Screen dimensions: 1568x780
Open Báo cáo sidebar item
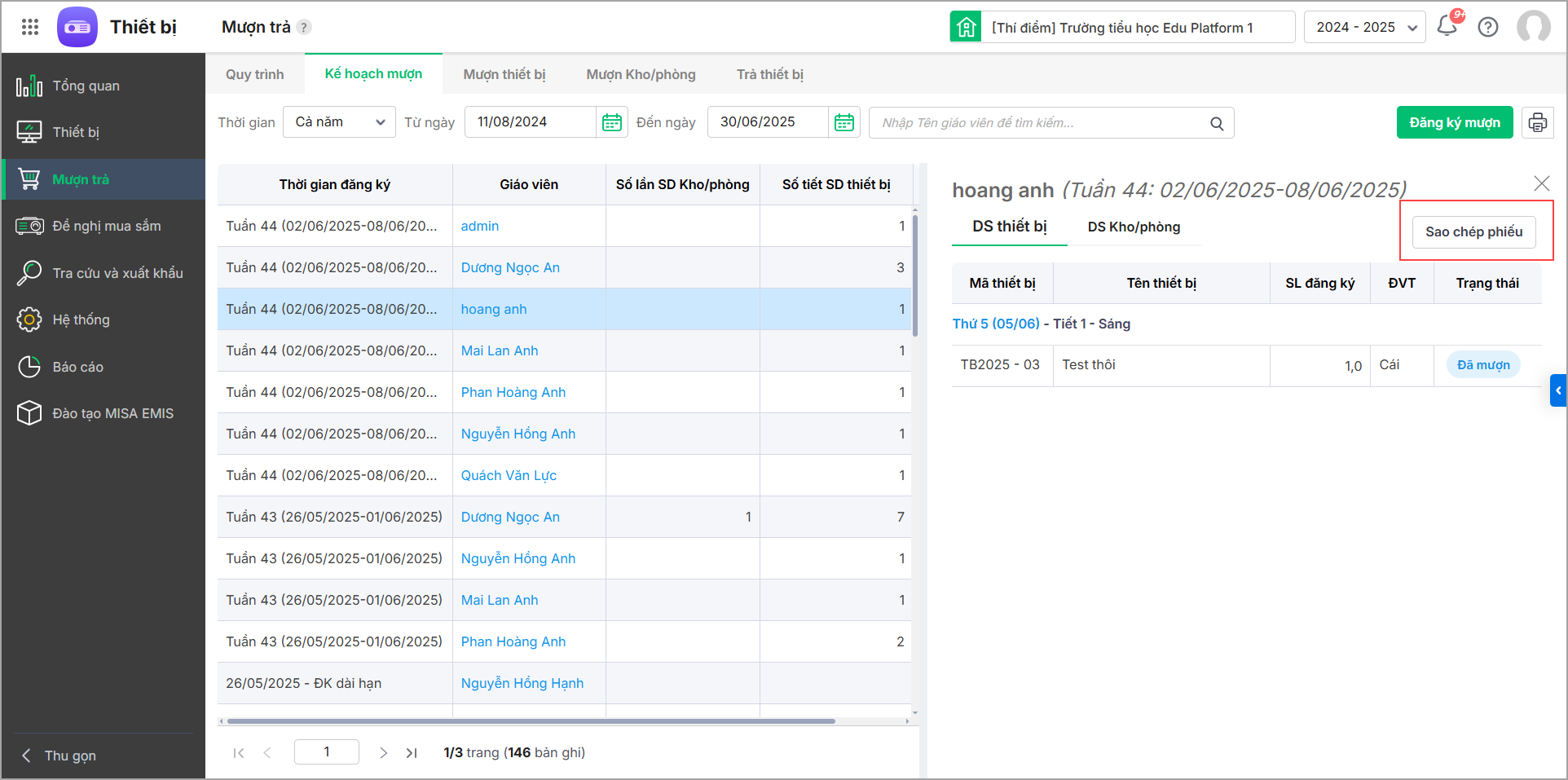104,367
